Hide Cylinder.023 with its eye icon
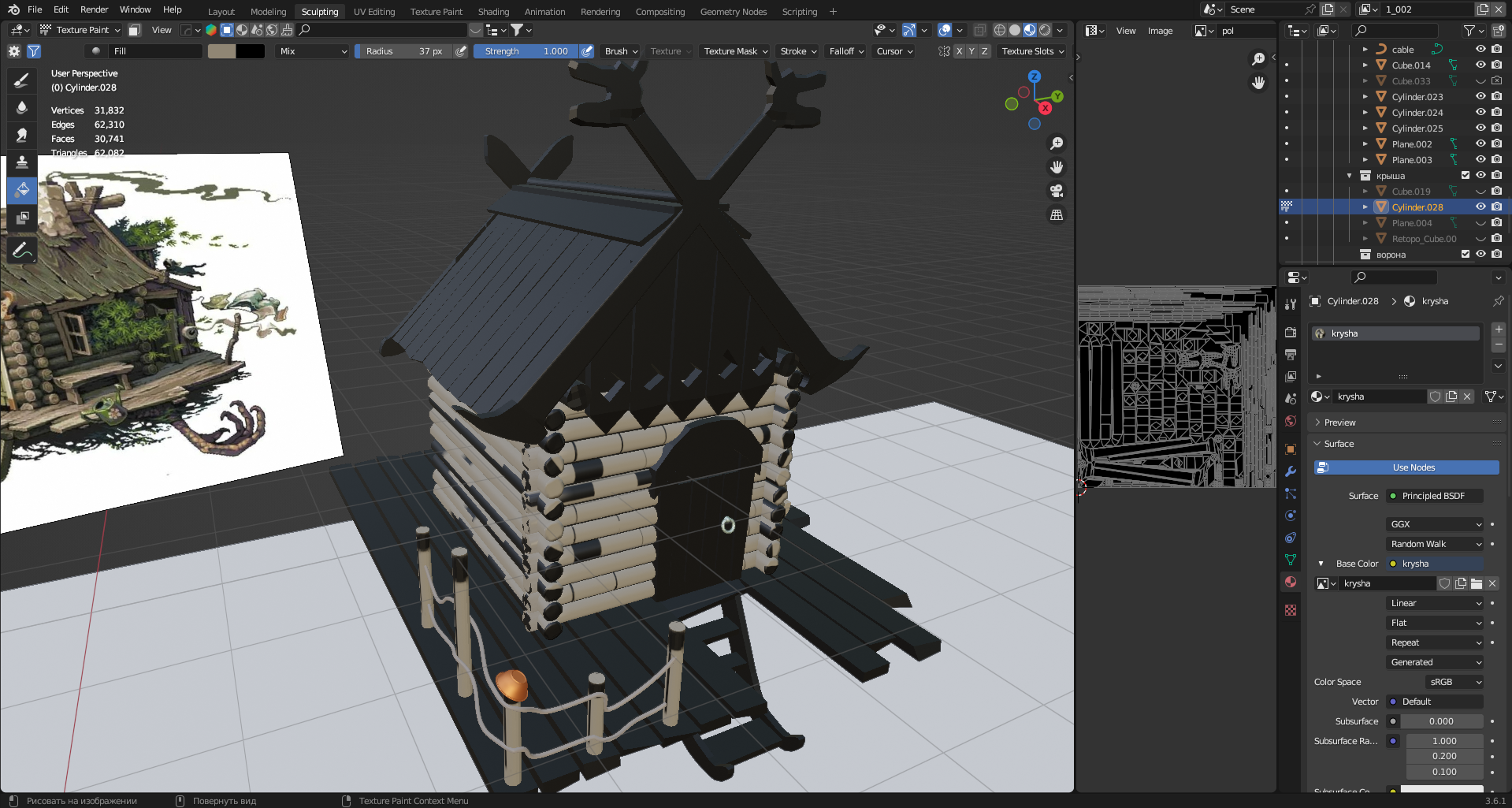Image resolution: width=1512 pixels, height=808 pixels. pos(1480,96)
